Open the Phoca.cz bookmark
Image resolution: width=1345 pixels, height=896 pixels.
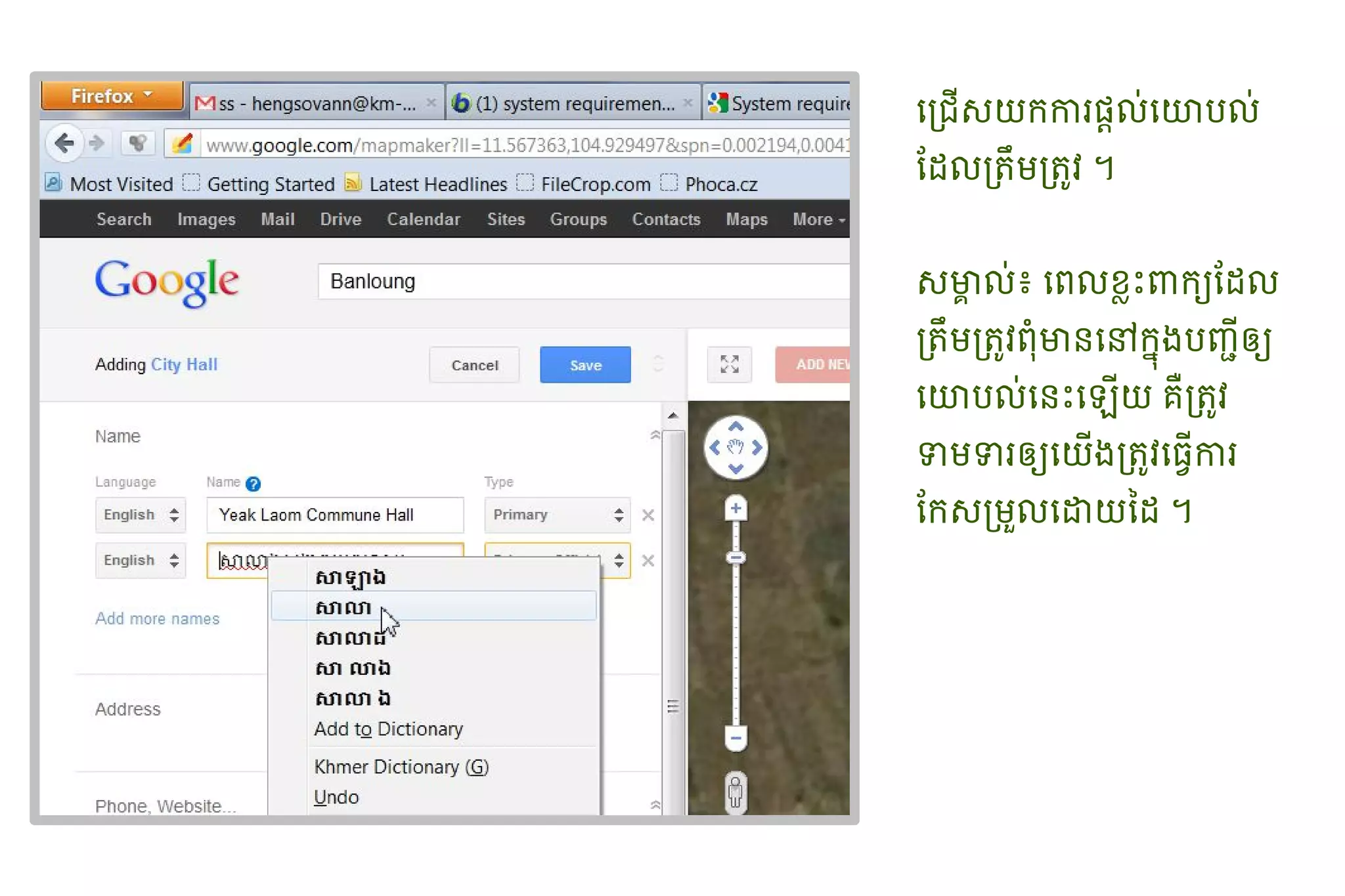point(709,184)
